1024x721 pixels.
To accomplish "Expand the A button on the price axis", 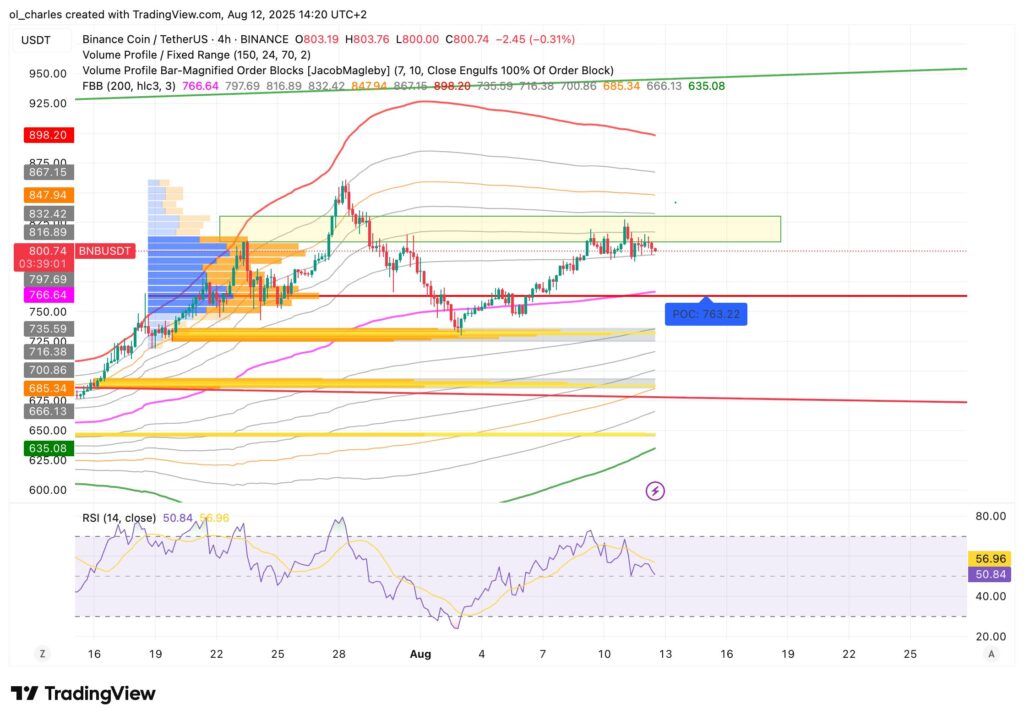I will [991, 652].
